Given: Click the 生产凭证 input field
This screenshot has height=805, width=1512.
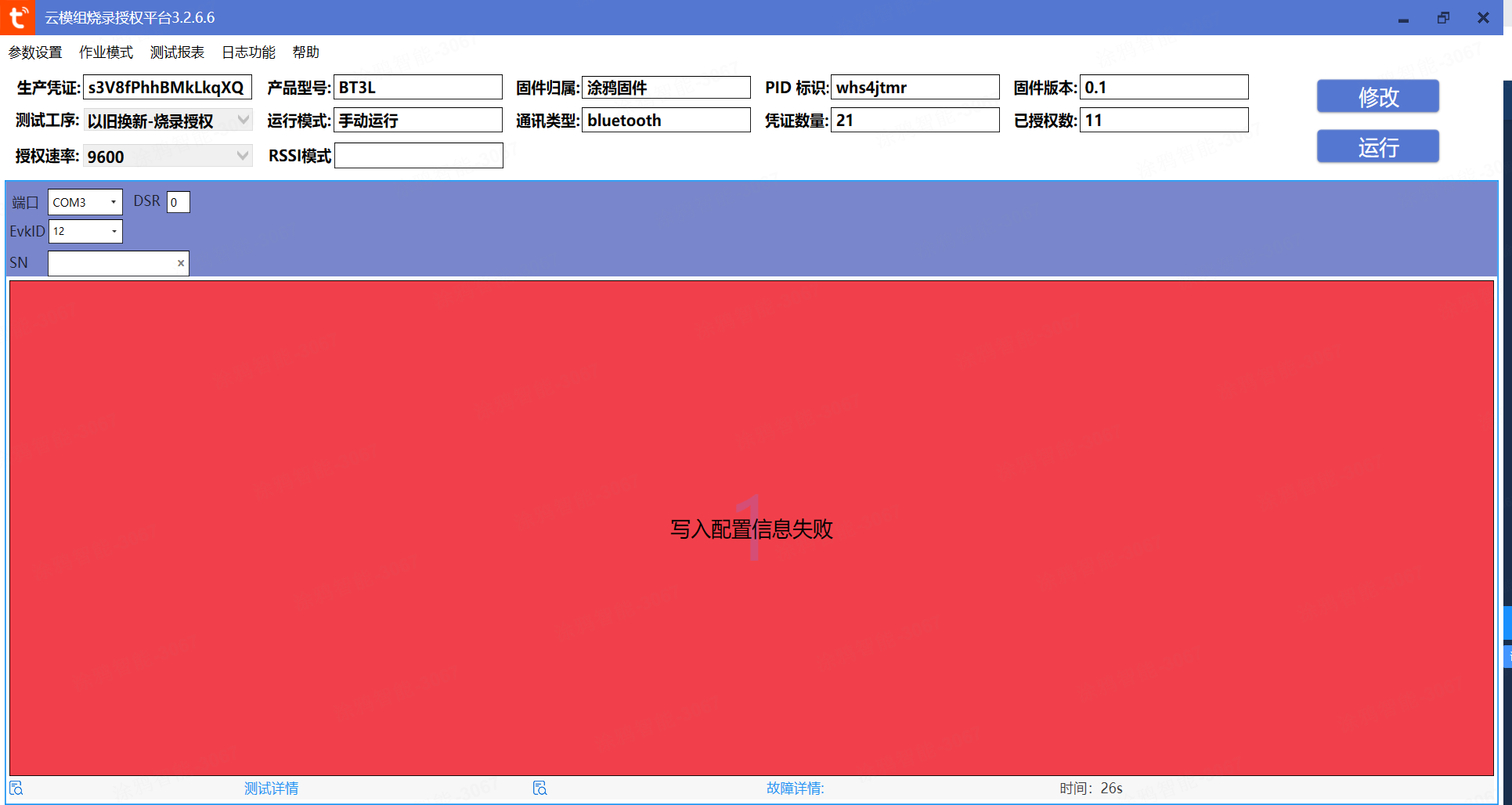Looking at the screenshot, I should coord(168,87).
